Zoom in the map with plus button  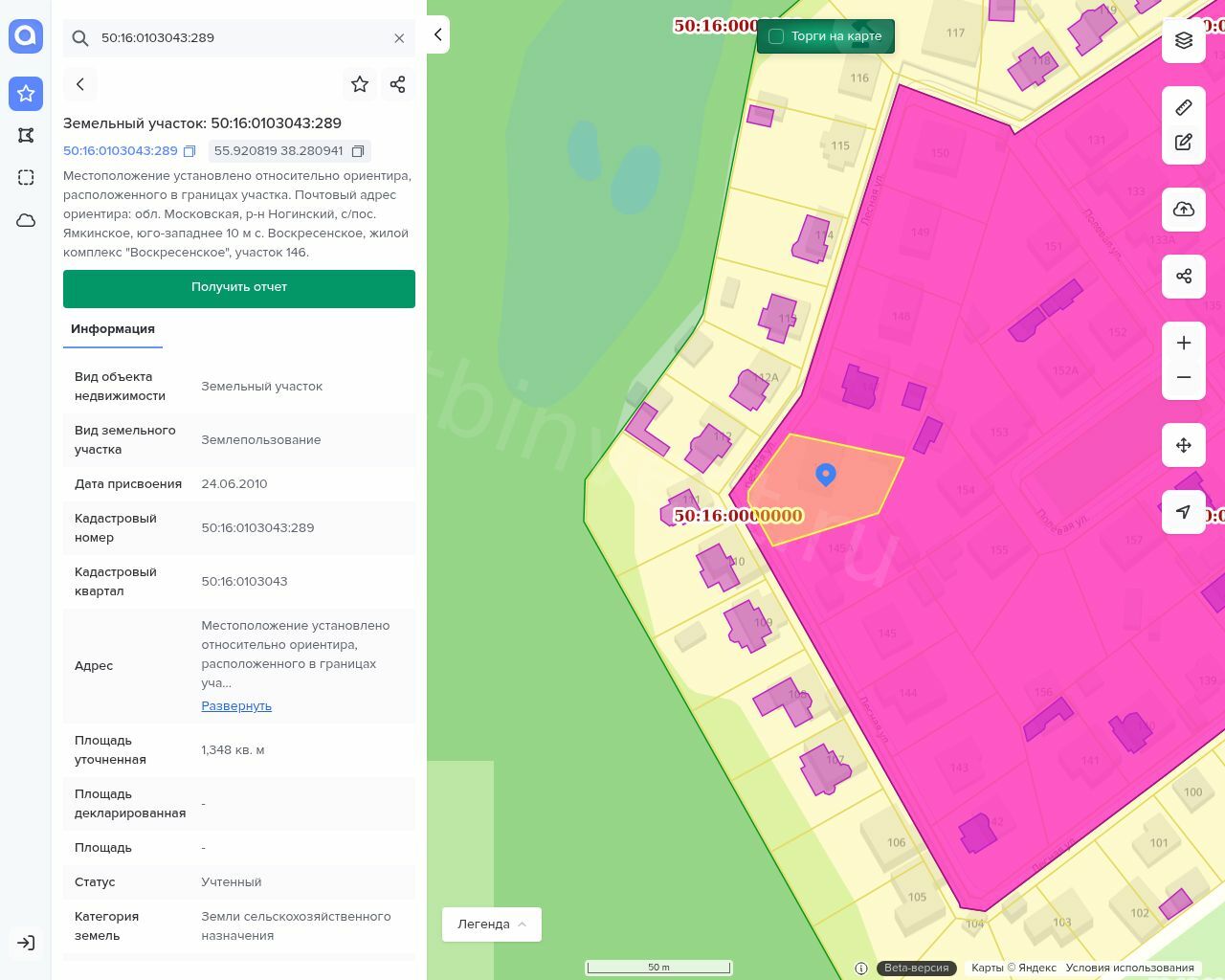pos(1184,344)
